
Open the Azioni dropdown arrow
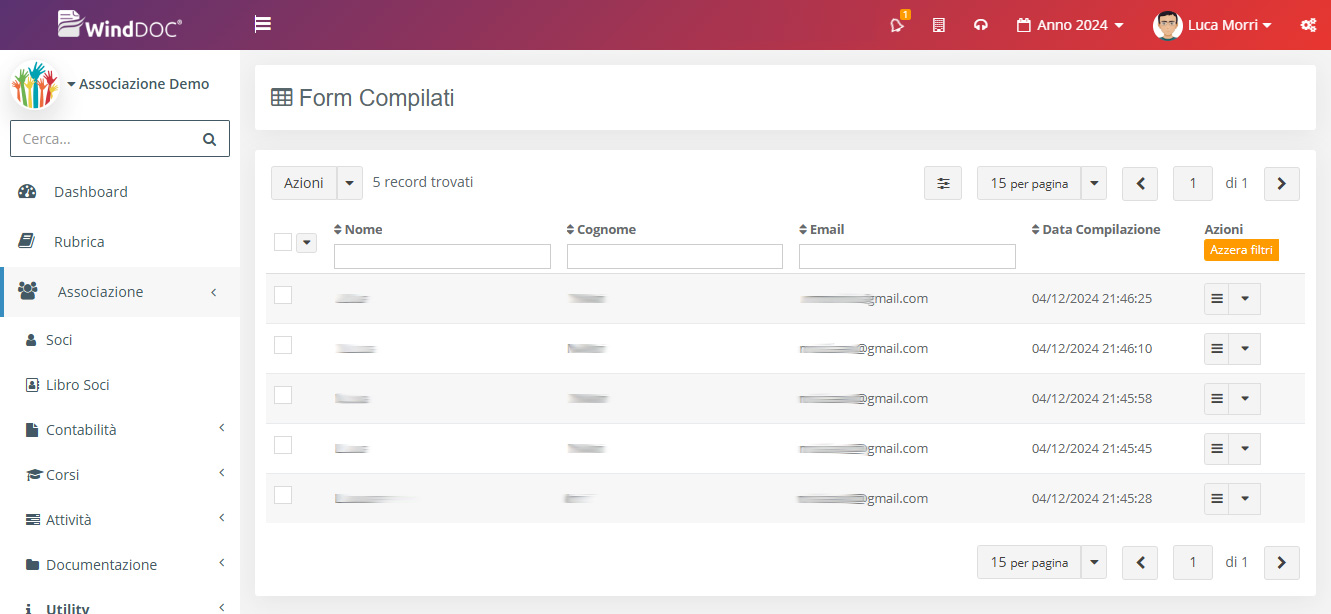pos(350,183)
